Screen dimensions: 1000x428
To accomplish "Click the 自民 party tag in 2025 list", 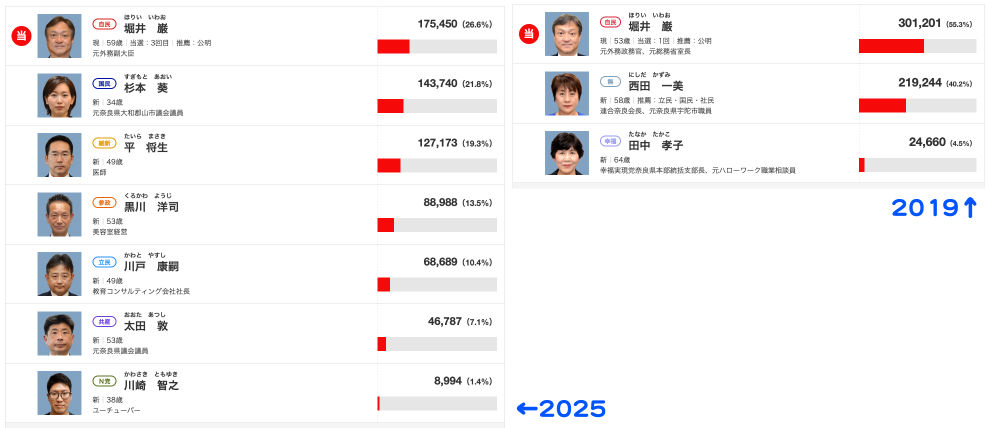I will click(104, 24).
